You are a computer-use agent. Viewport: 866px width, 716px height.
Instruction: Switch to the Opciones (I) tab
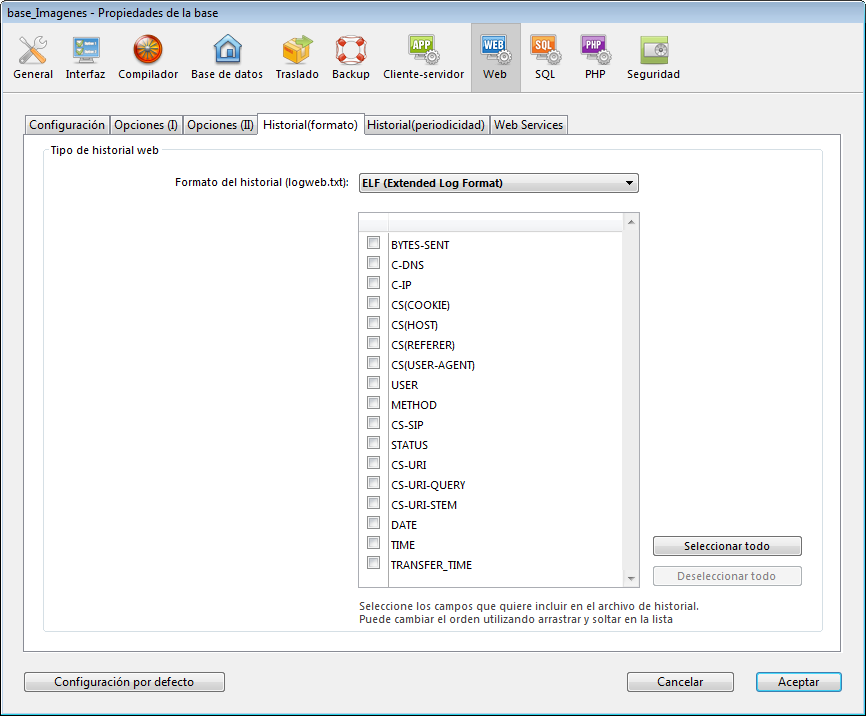146,125
